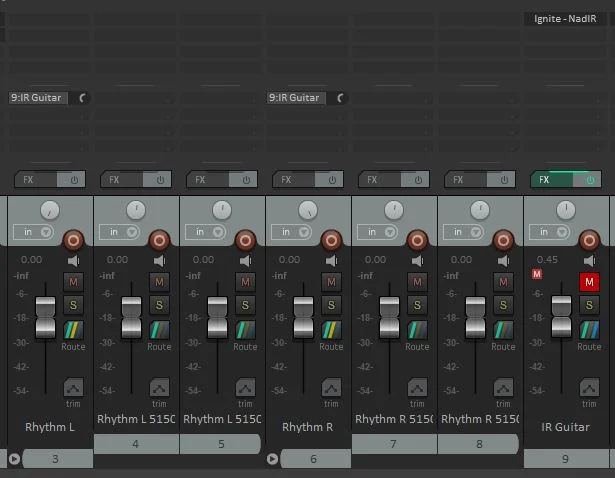Image resolution: width=615 pixels, height=478 pixels.
Task: Unmute the IR Guitar track
Action: [589, 283]
